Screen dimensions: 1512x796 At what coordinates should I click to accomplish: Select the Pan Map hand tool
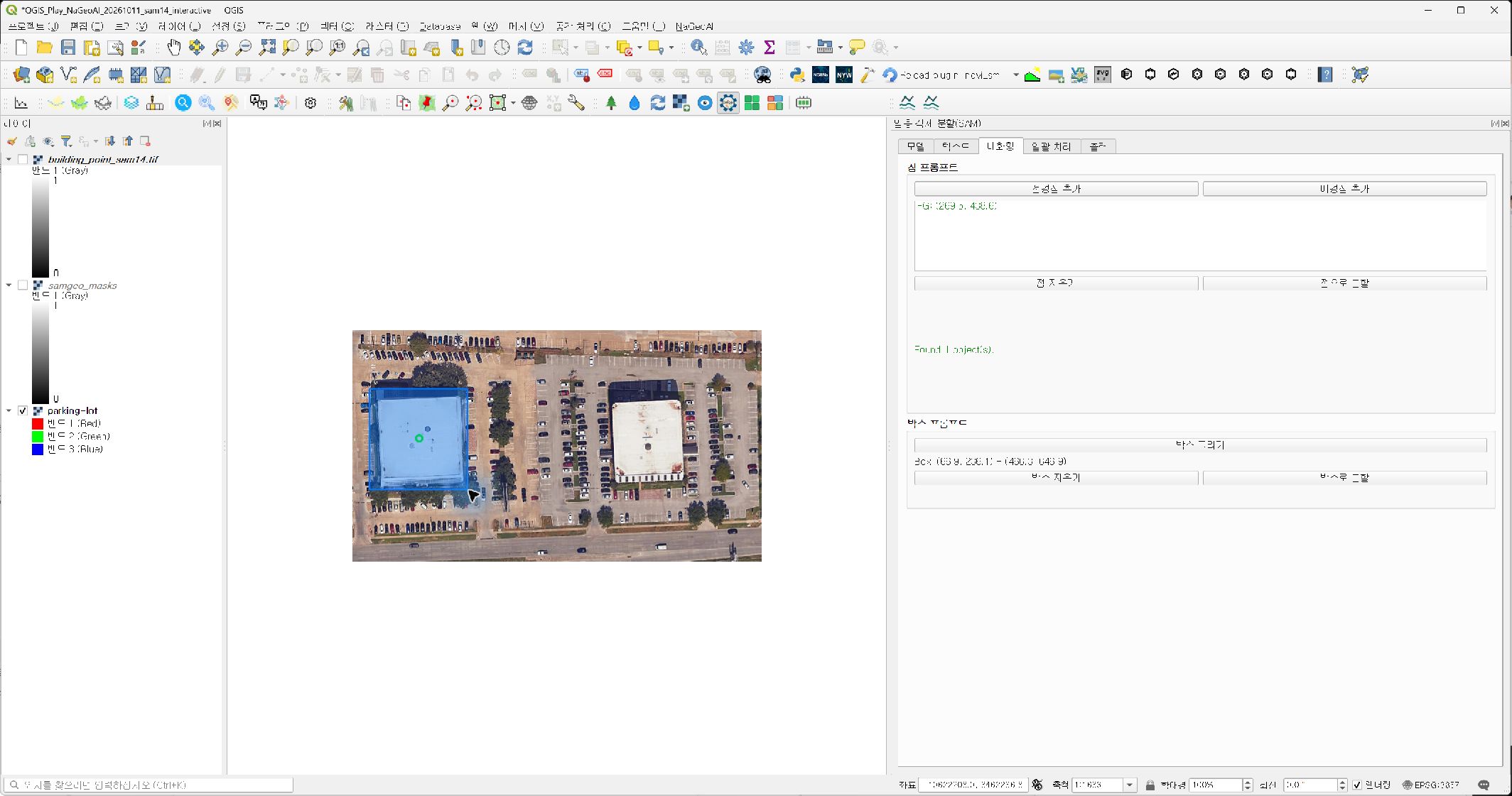coord(173,48)
